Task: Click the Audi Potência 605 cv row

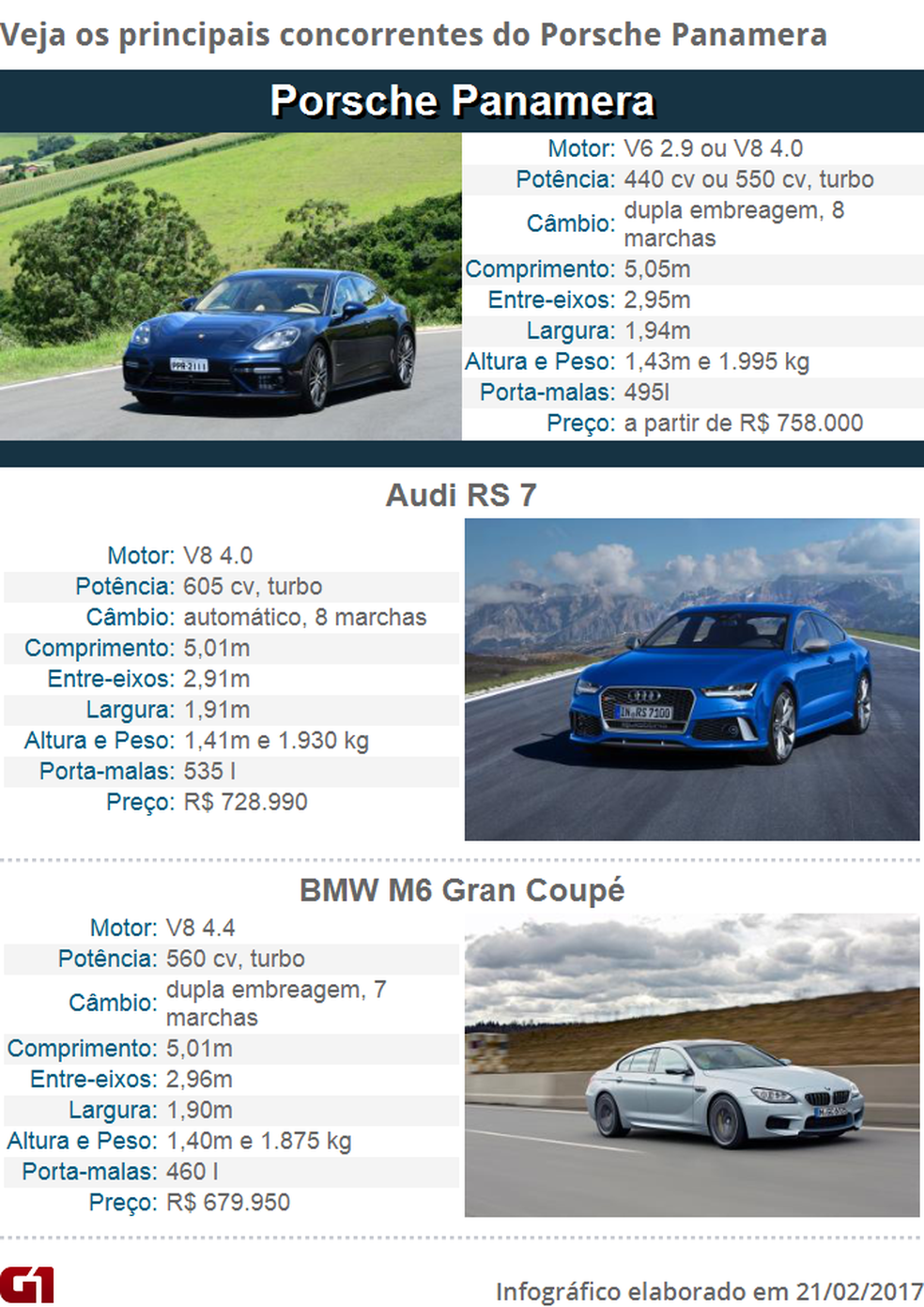Action: 231,586
